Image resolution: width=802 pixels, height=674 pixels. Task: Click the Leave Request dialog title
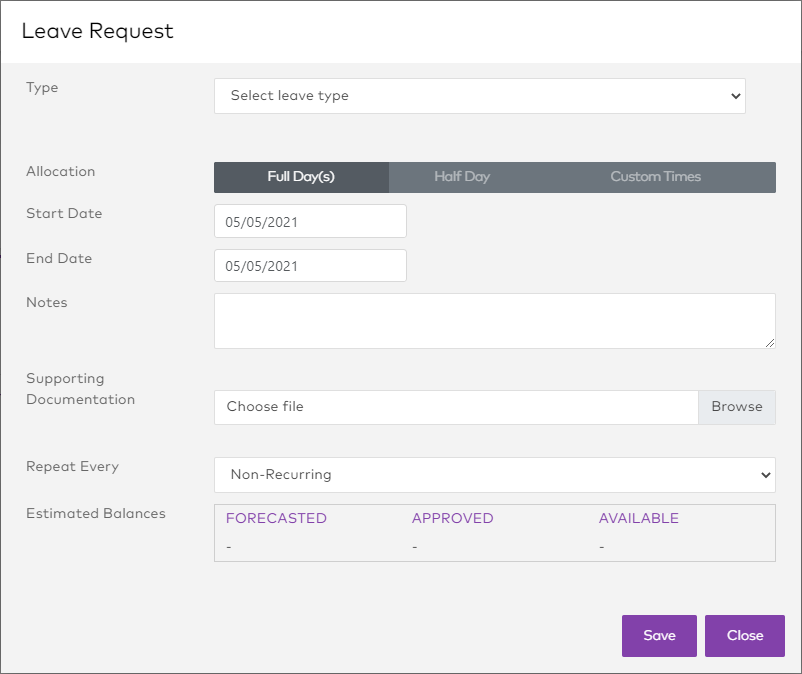point(98,31)
